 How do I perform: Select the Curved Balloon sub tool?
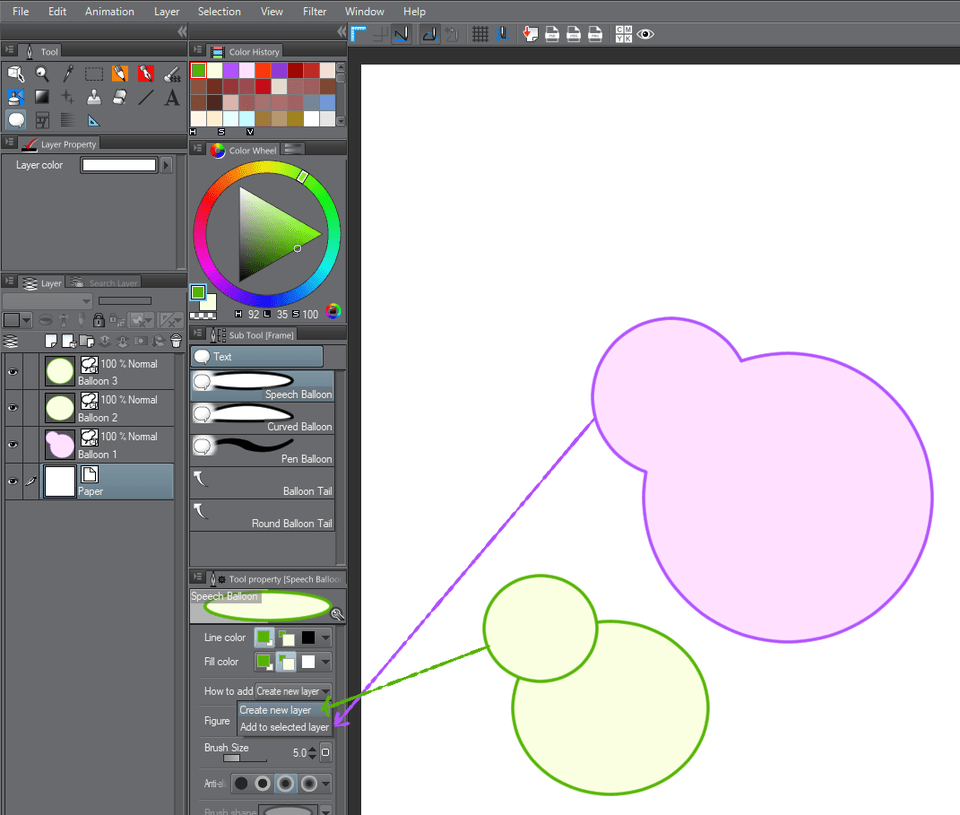[262, 416]
